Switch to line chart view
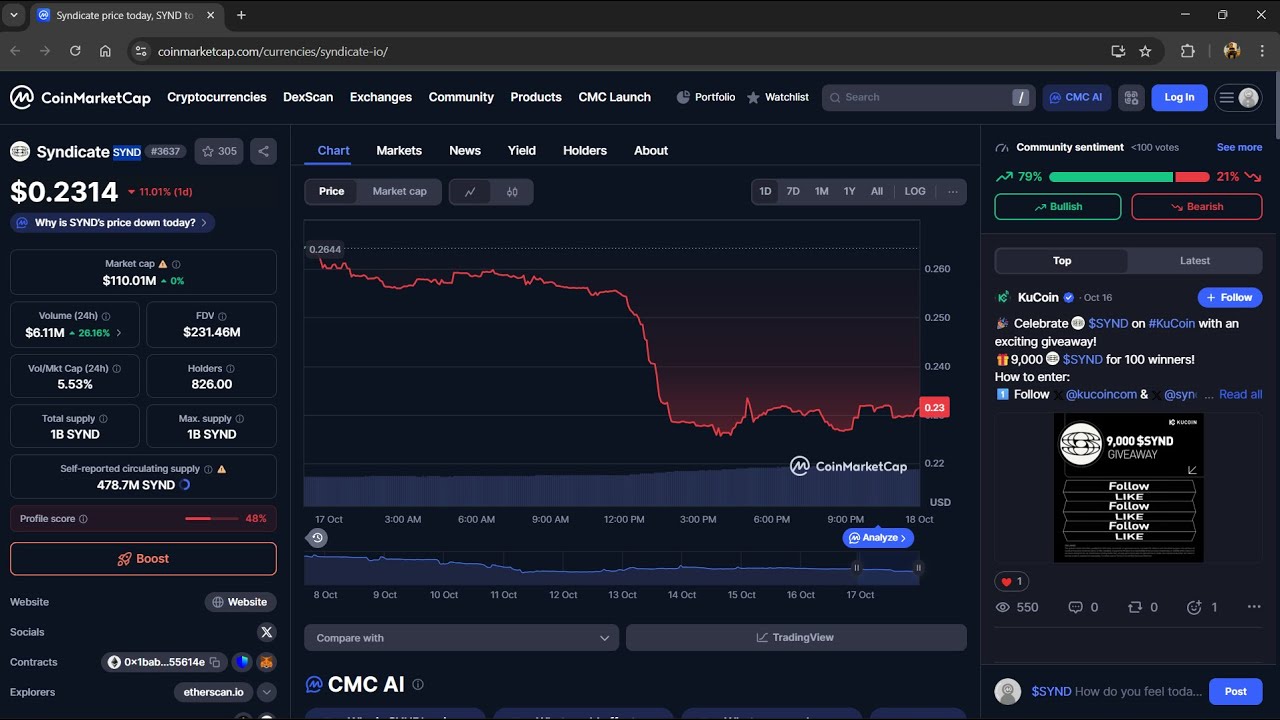The width and height of the screenshot is (1280, 720). tap(470, 192)
